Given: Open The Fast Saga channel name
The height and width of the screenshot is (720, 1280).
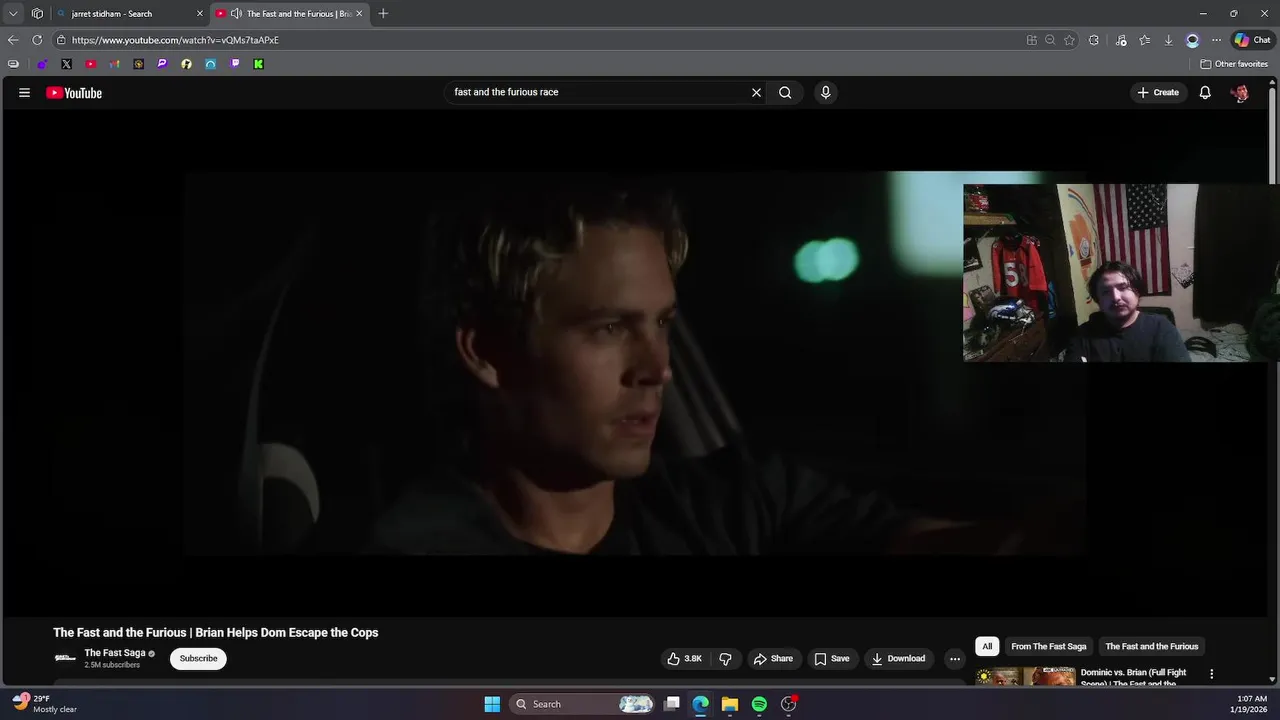Looking at the screenshot, I should [115, 652].
